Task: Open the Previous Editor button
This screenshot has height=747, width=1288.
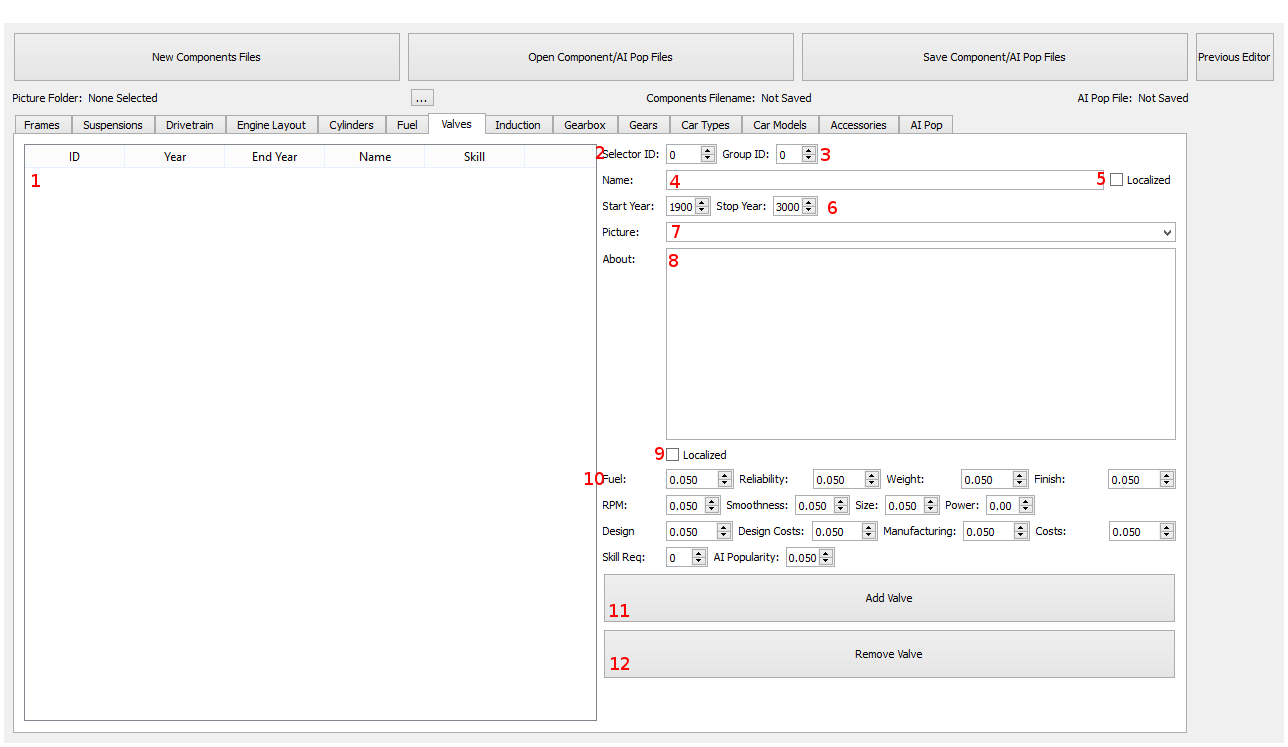Action: (x=1234, y=57)
